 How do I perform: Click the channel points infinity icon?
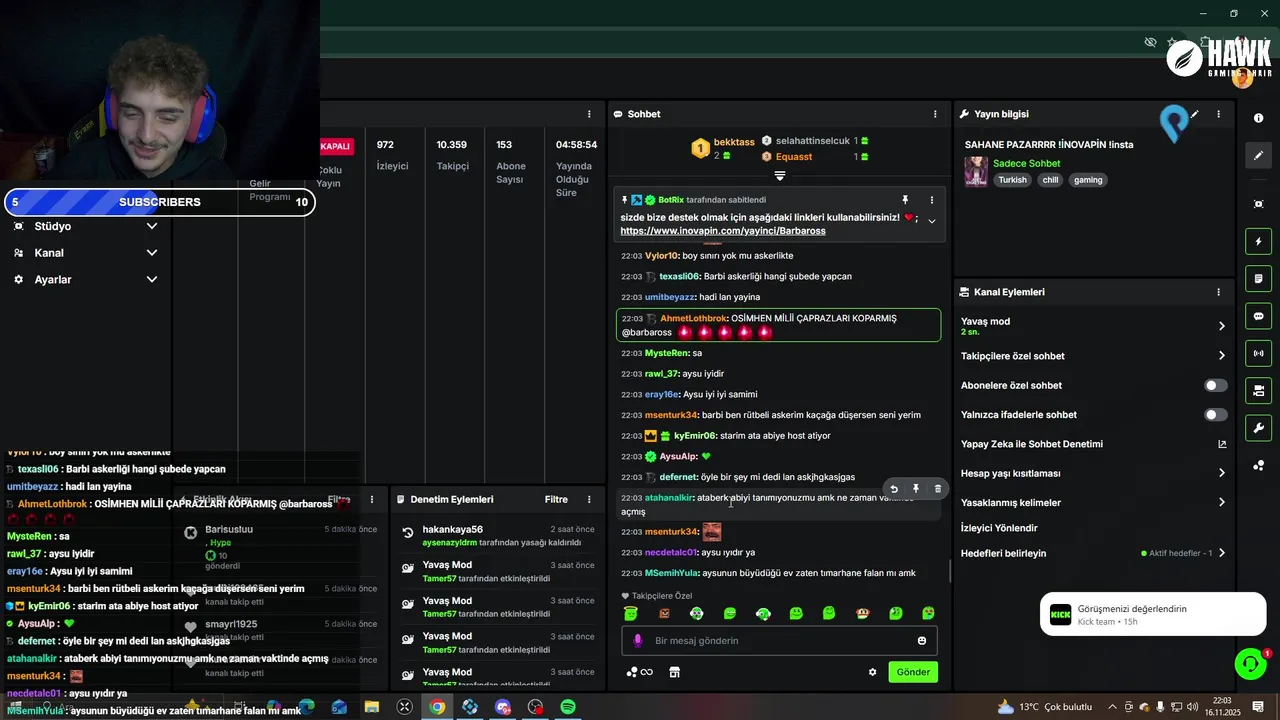640,672
